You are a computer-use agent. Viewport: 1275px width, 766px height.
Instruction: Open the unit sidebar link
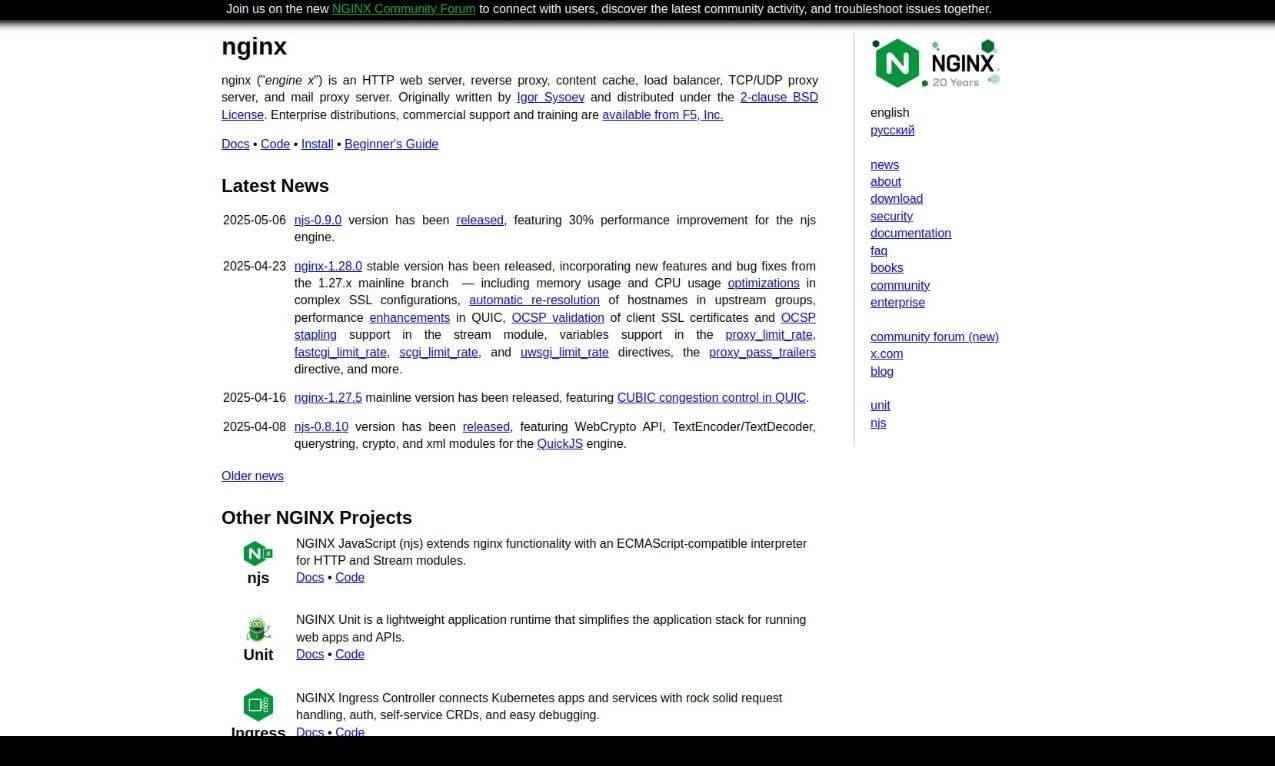click(x=880, y=406)
